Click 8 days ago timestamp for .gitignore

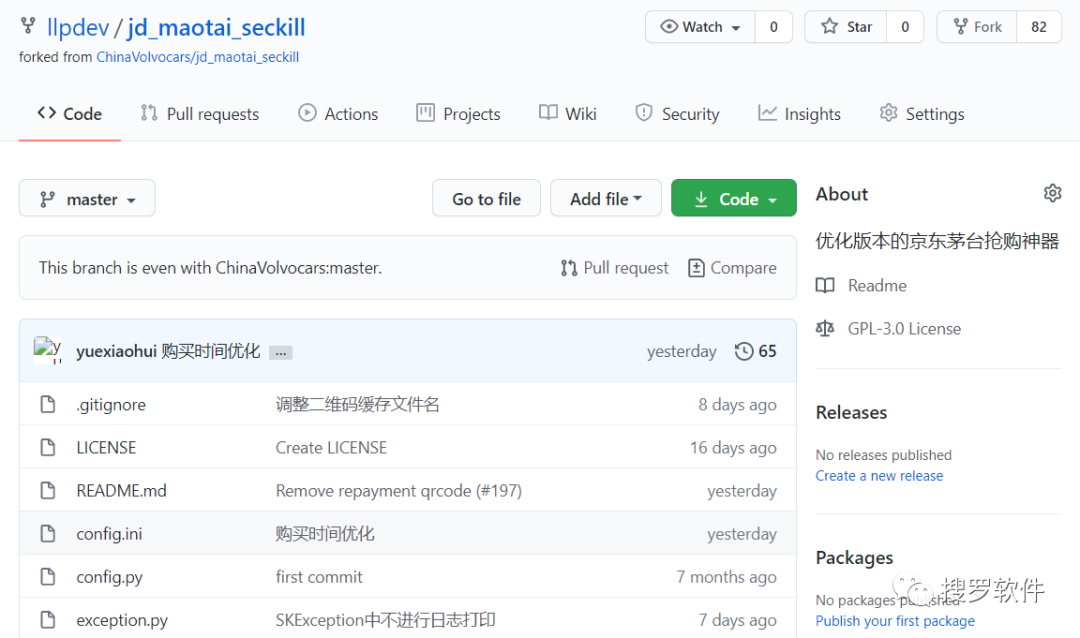[x=737, y=404]
